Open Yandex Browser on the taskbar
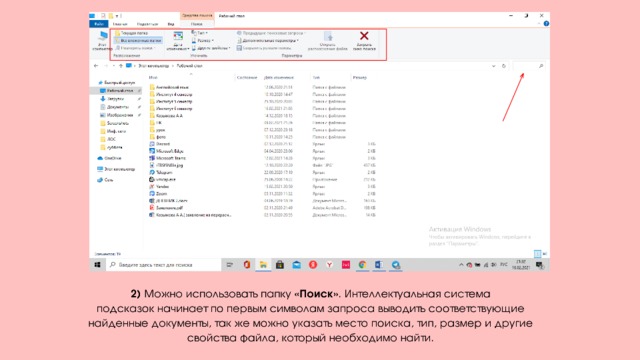 click(x=329, y=265)
